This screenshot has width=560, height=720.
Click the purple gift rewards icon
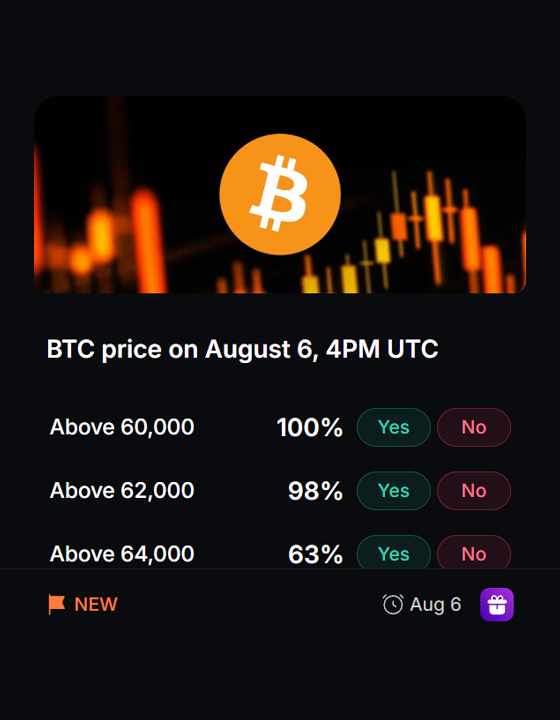(x=497, y=604)
